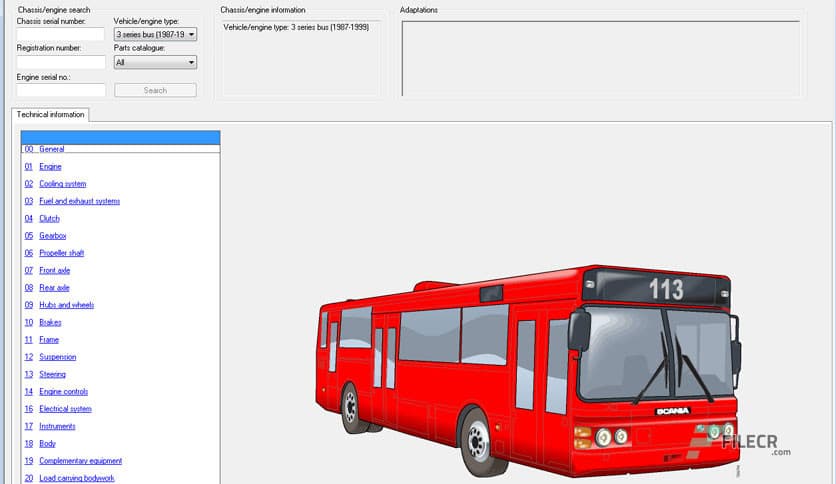
Task: Open Complementary equipment category
Action: point(80,461)
